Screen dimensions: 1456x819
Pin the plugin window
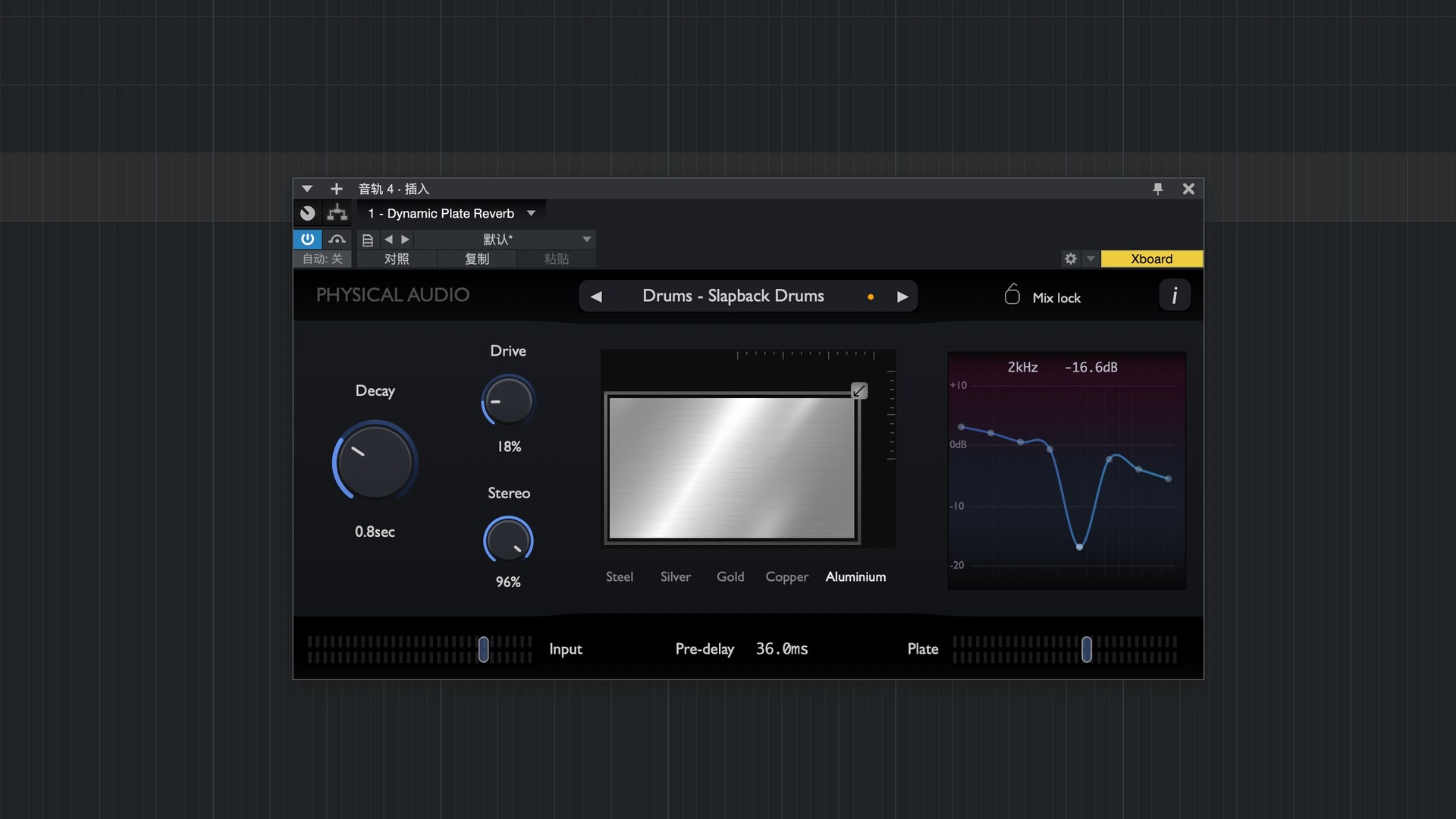pyautogui.click(x=1158, y=189)
